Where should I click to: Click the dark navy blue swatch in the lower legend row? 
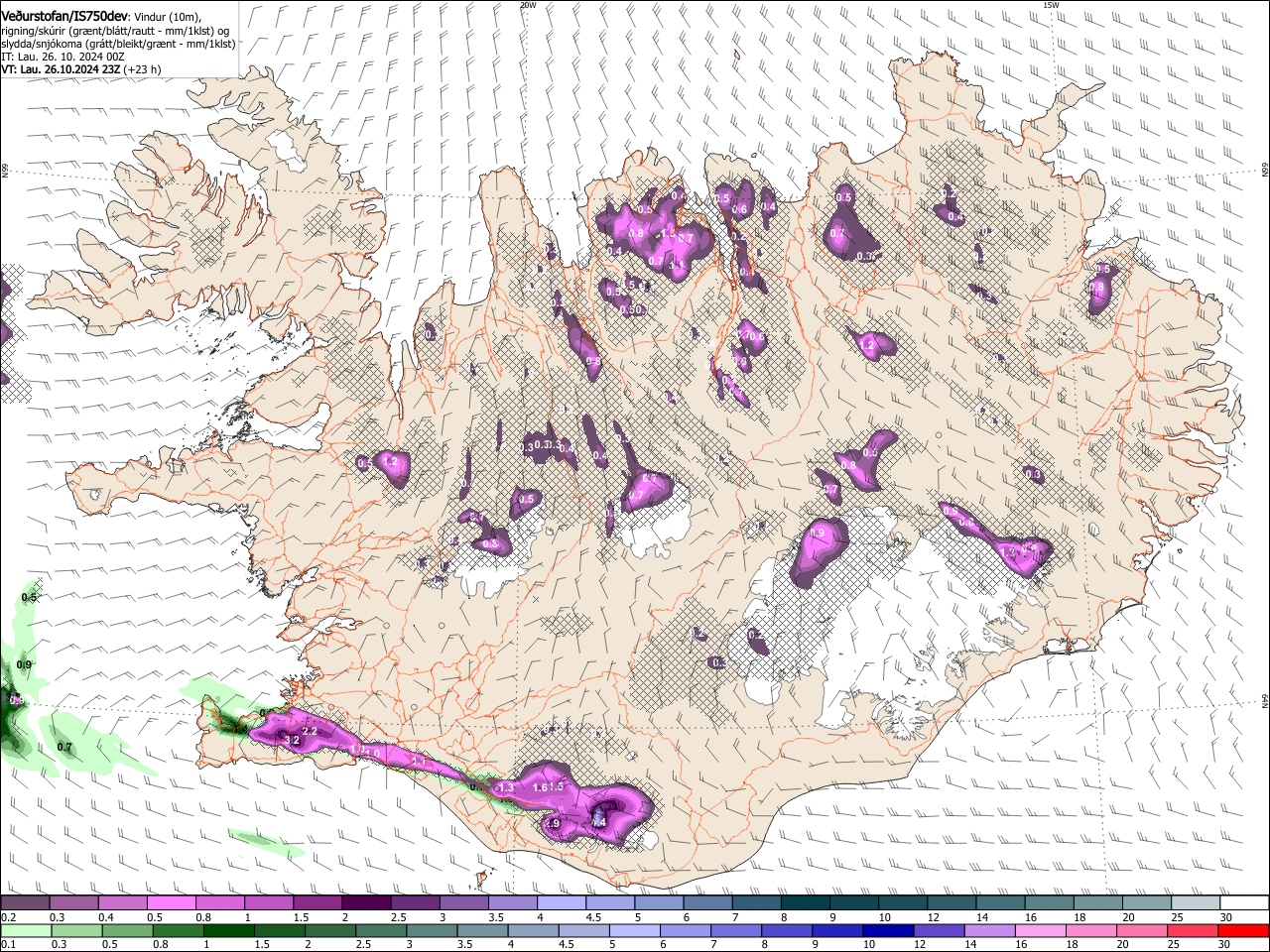888,930
